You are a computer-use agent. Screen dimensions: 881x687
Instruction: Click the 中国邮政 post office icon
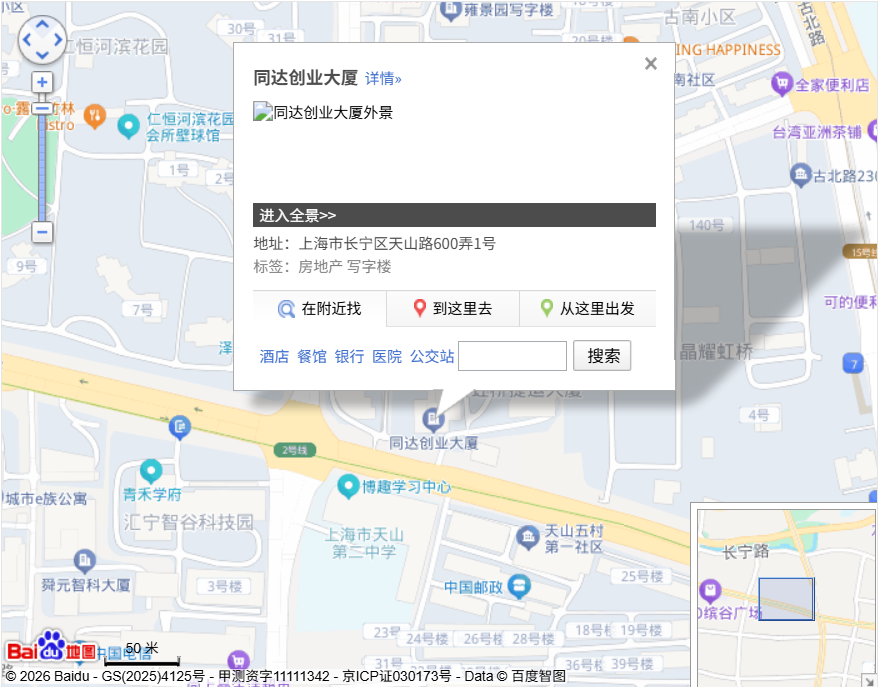tap(519, 586)
